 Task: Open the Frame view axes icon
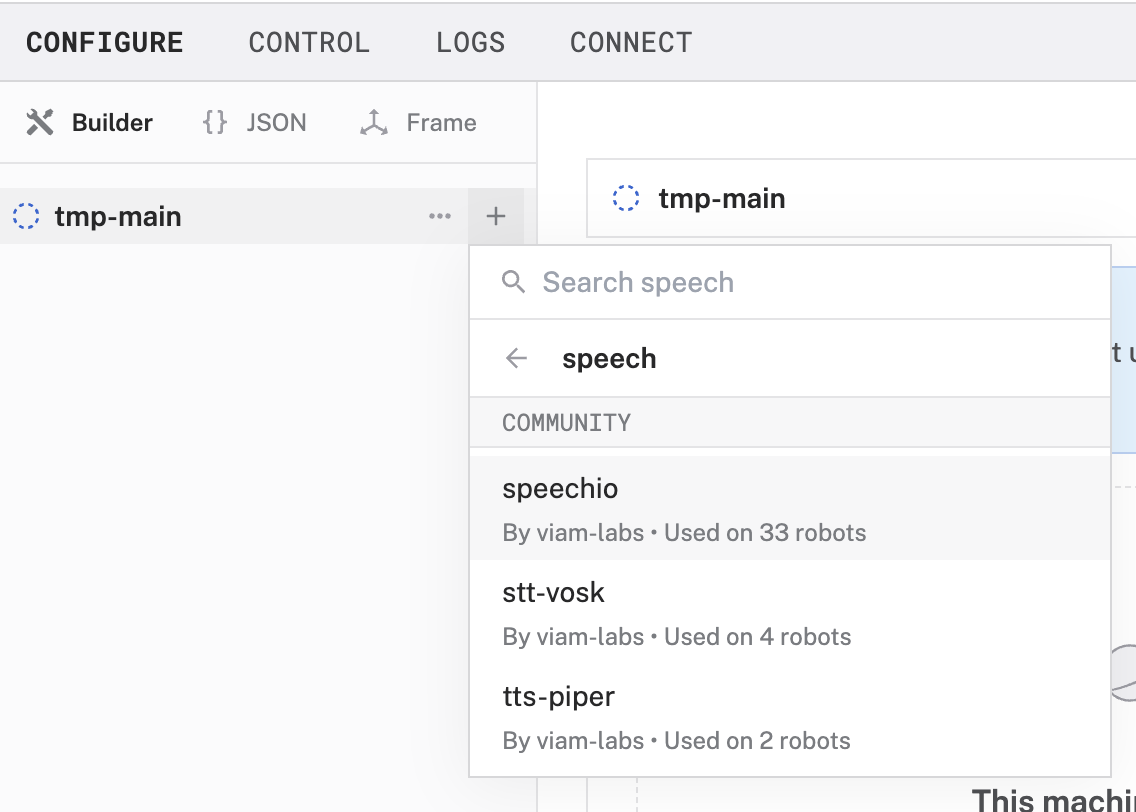[x=374, y=123]
